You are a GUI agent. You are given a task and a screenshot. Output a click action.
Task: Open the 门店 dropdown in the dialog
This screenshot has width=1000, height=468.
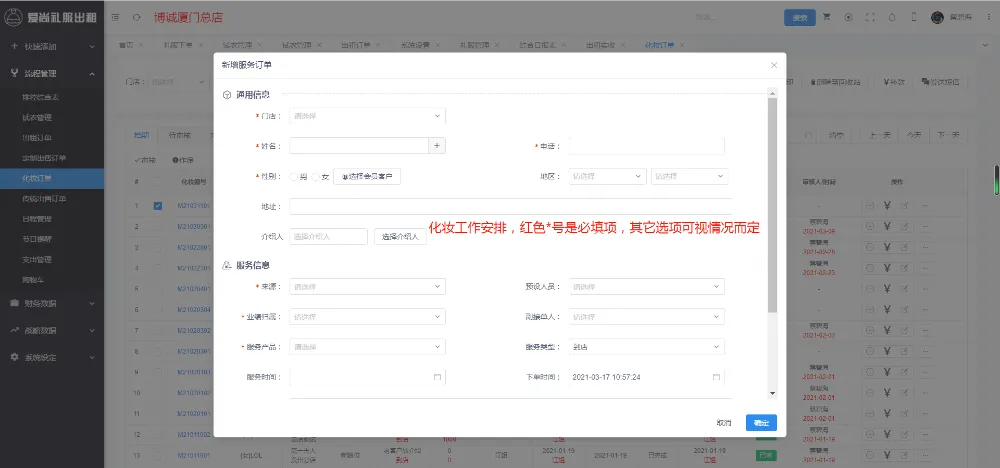pos(366,116)
